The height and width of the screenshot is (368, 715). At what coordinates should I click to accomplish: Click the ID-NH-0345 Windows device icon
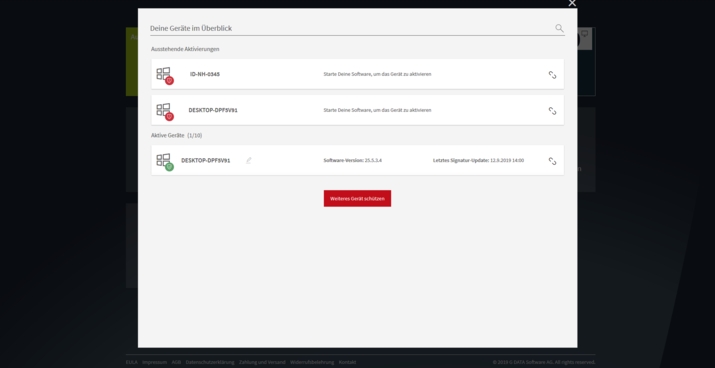[x=165, y=75]
